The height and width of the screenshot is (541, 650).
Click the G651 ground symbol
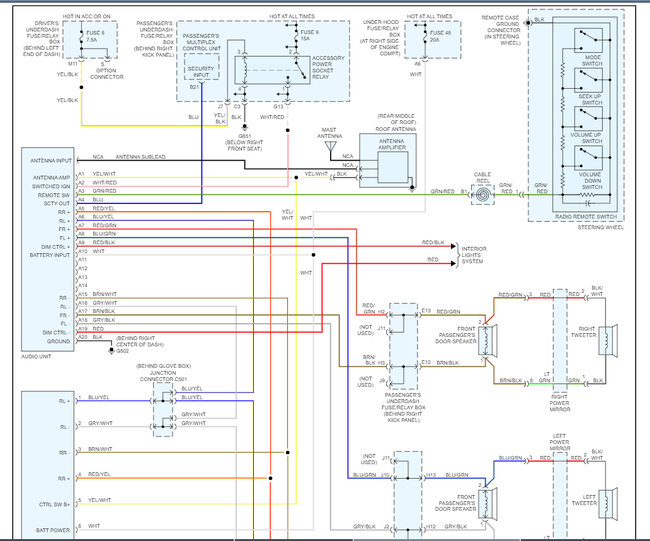click(245, 127)
